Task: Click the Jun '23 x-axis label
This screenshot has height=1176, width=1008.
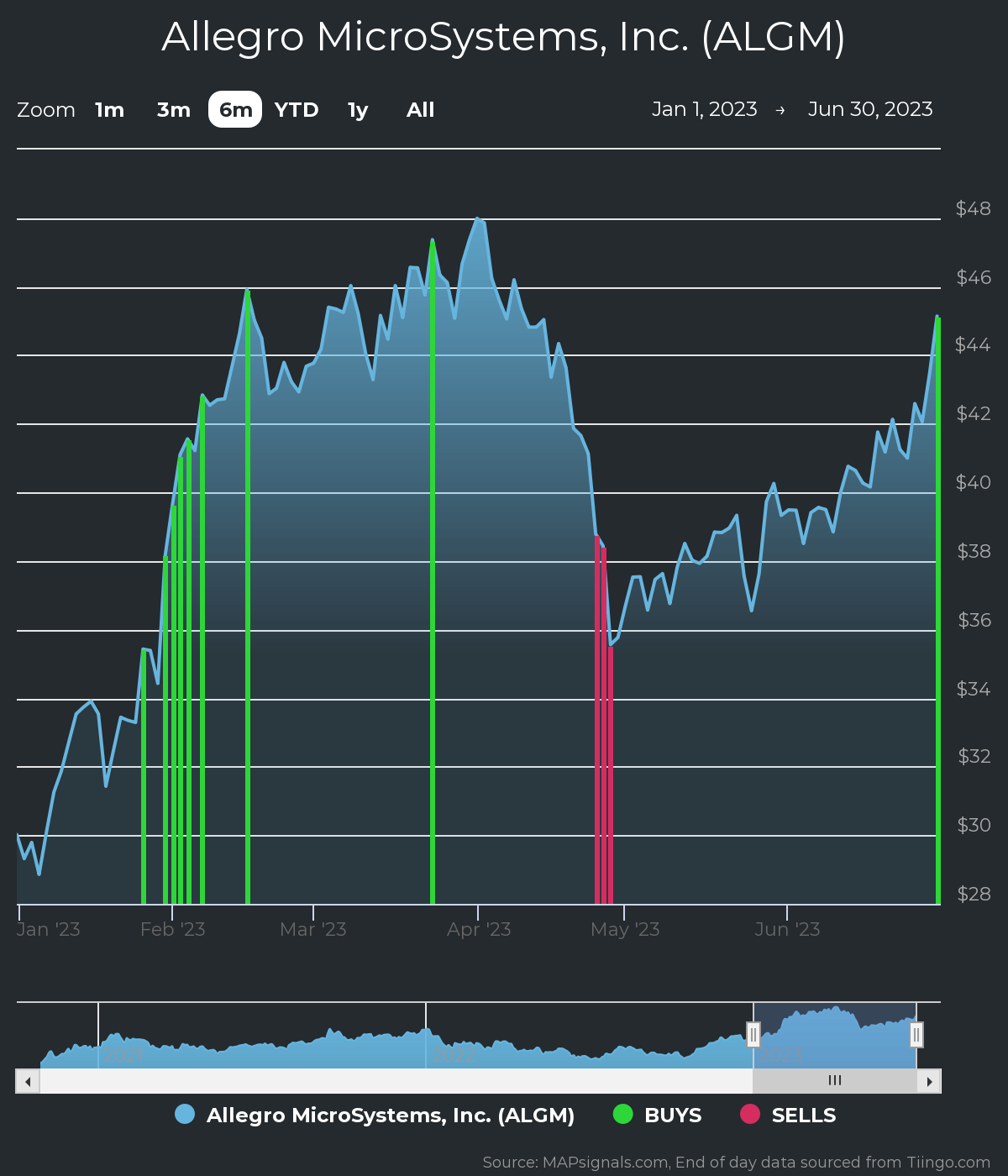Action: coord(787,929)
